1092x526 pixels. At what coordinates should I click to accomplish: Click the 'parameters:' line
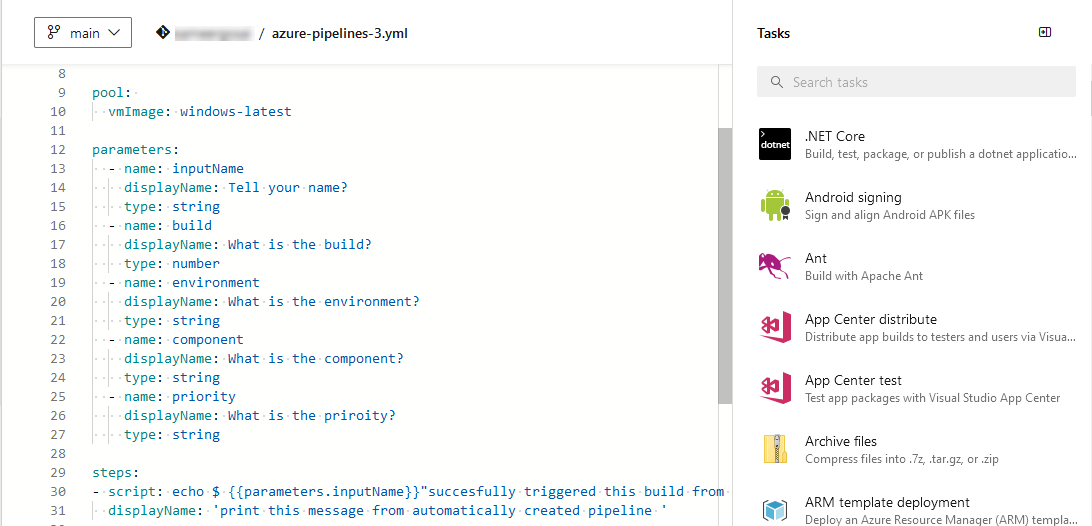(135, 149)
